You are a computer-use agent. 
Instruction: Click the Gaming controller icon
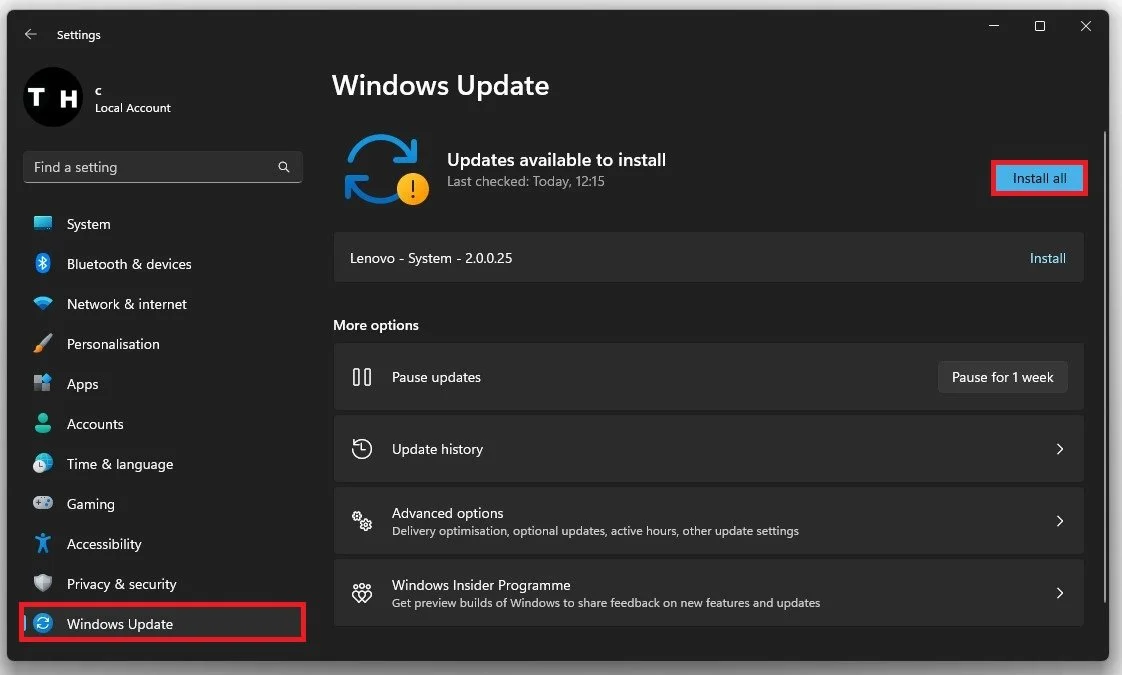click(43, 503)
